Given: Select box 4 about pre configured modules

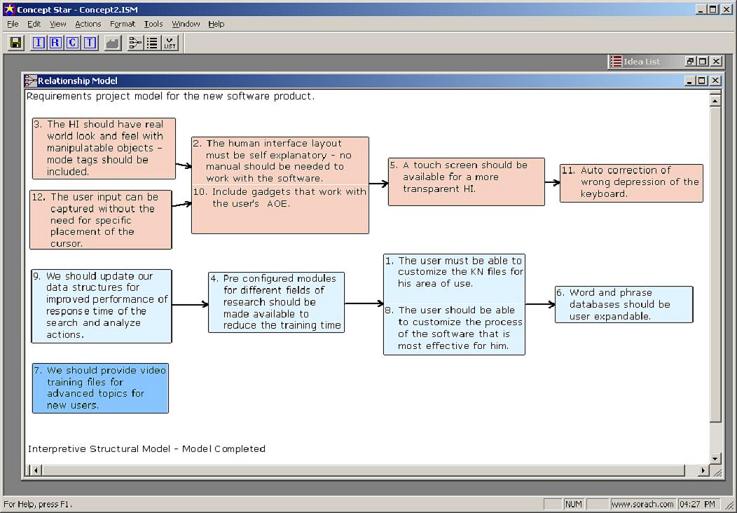Looking at the screenshot, I should click(x=276, y=302).
